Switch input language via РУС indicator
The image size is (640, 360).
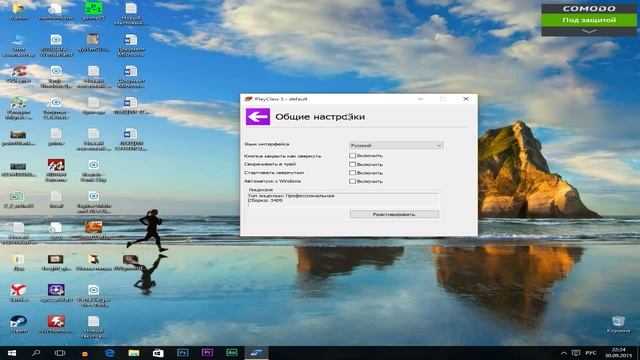click(591, 353)
